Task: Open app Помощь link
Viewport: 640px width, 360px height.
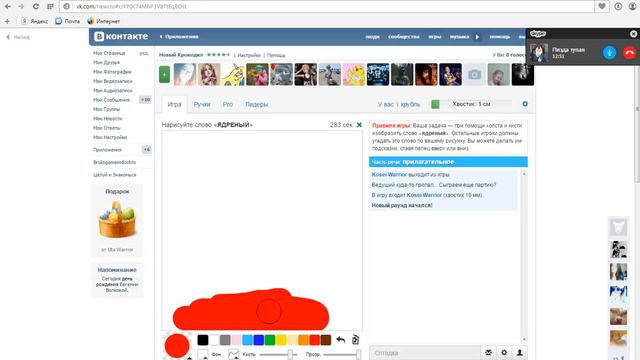Action: [x=276, y=55]
